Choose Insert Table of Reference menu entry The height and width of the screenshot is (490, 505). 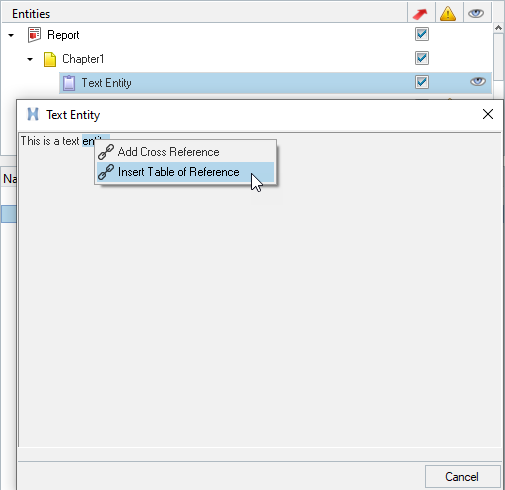click(x=185, y=172)
